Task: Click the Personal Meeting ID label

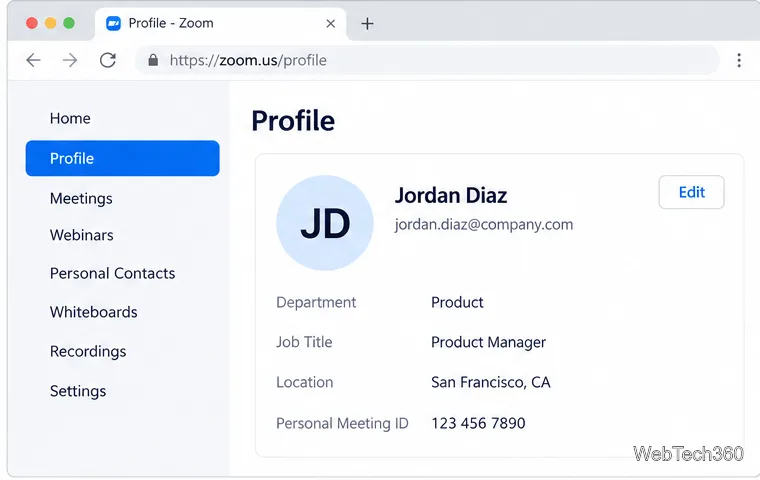Action: [342, 423]
